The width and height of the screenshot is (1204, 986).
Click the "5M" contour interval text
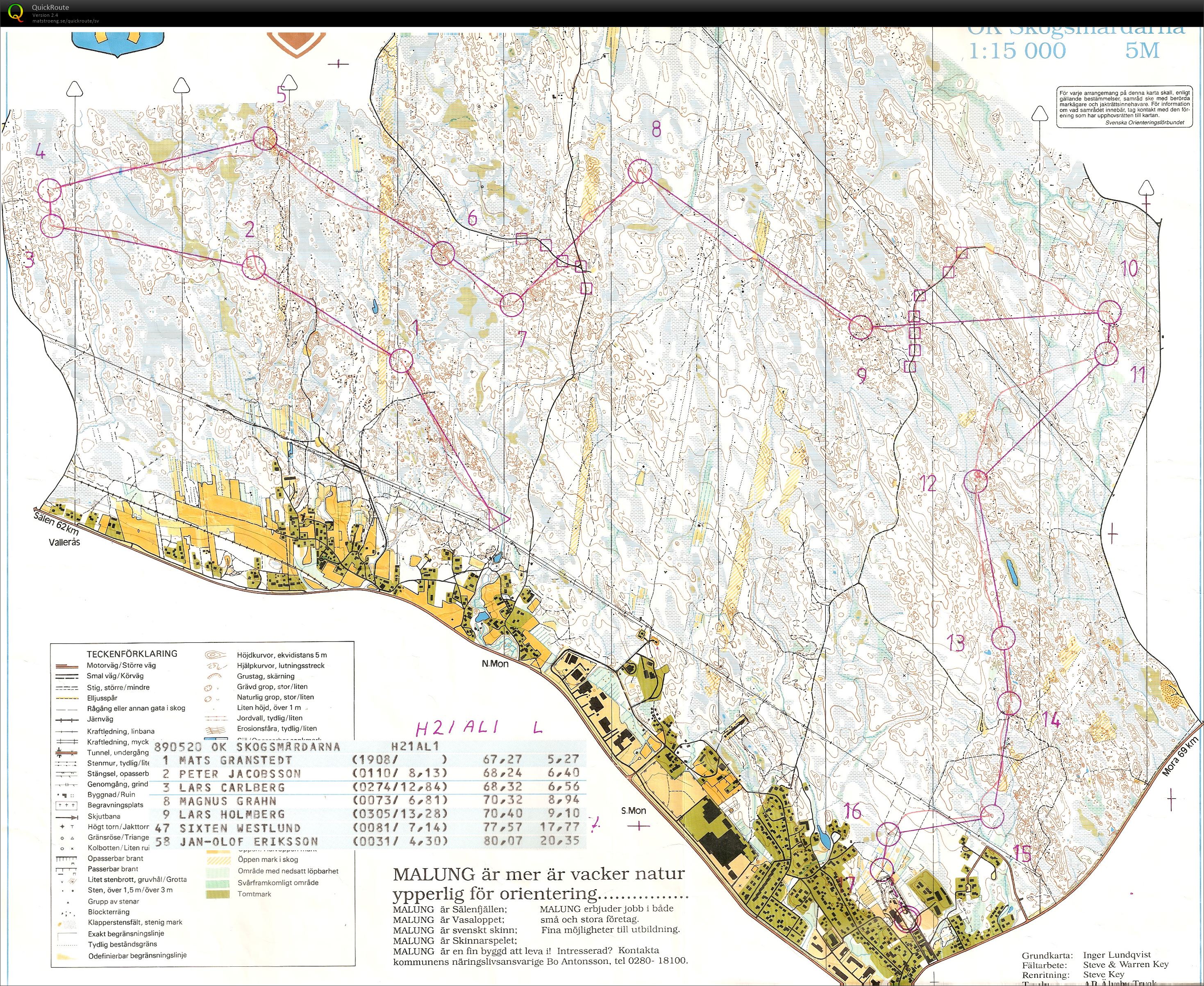[x=1142, y=51]
